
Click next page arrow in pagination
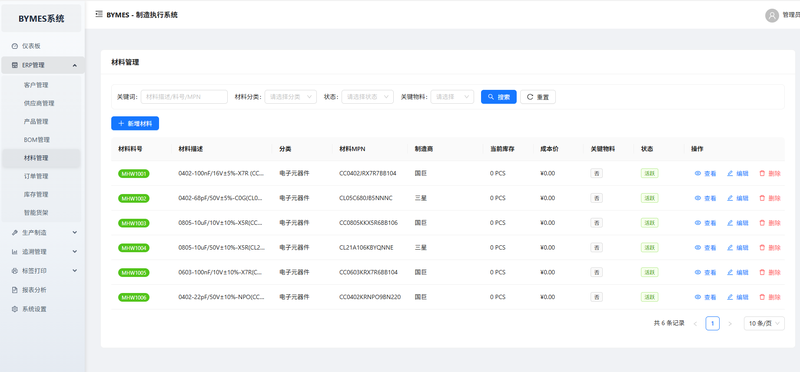(x=730, y=324)
